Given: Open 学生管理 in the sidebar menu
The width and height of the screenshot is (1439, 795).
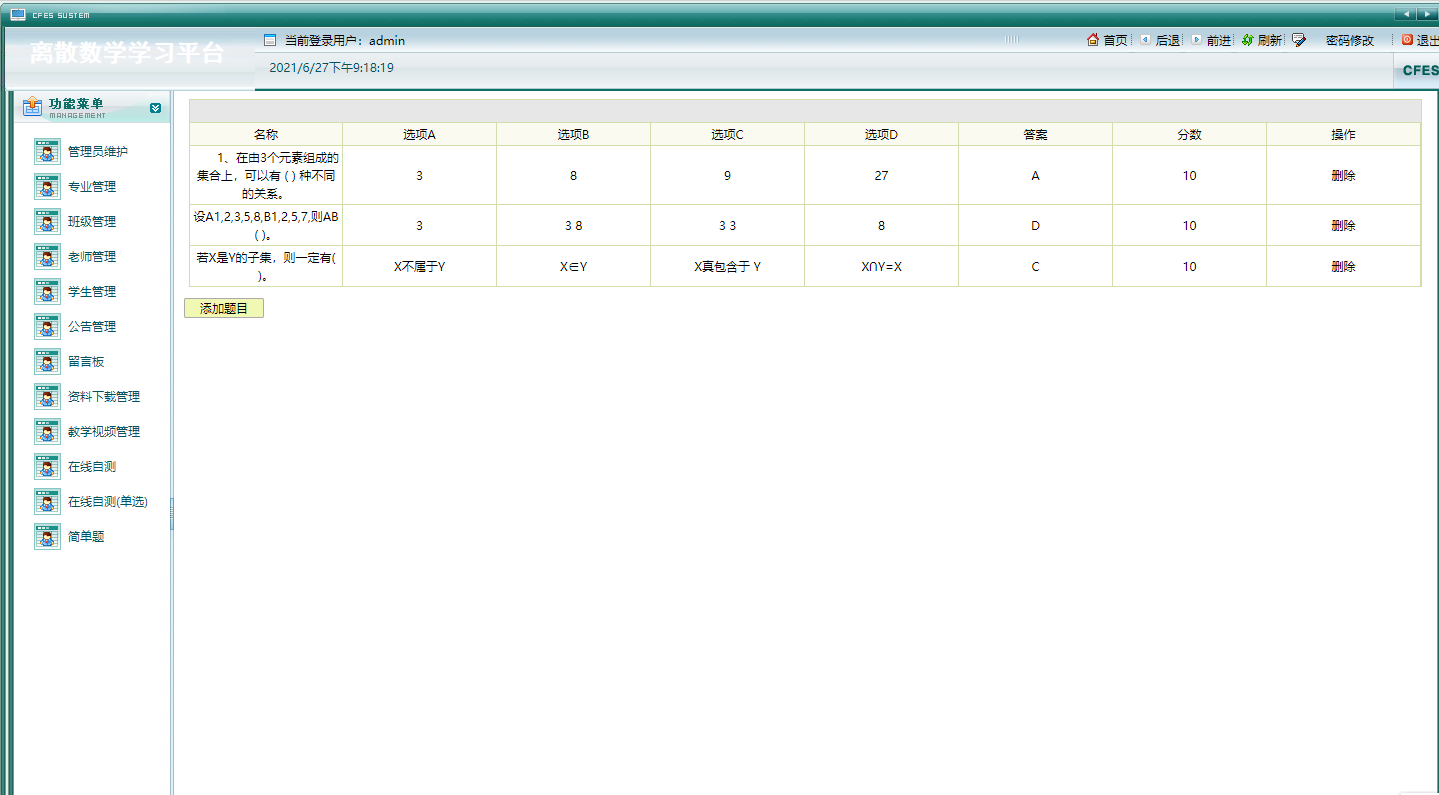Looking at the screenshot, I should 92,292.
